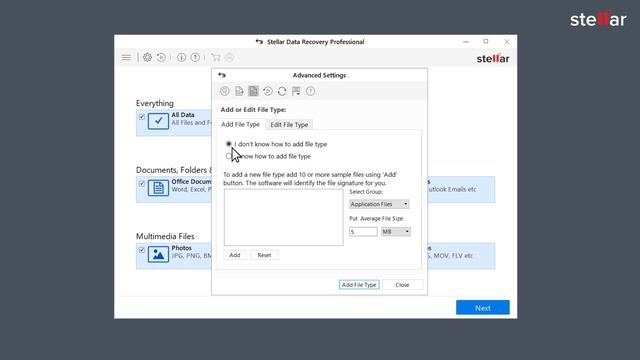Open the preview settings icon in Advanced Settings

(224, 91)
